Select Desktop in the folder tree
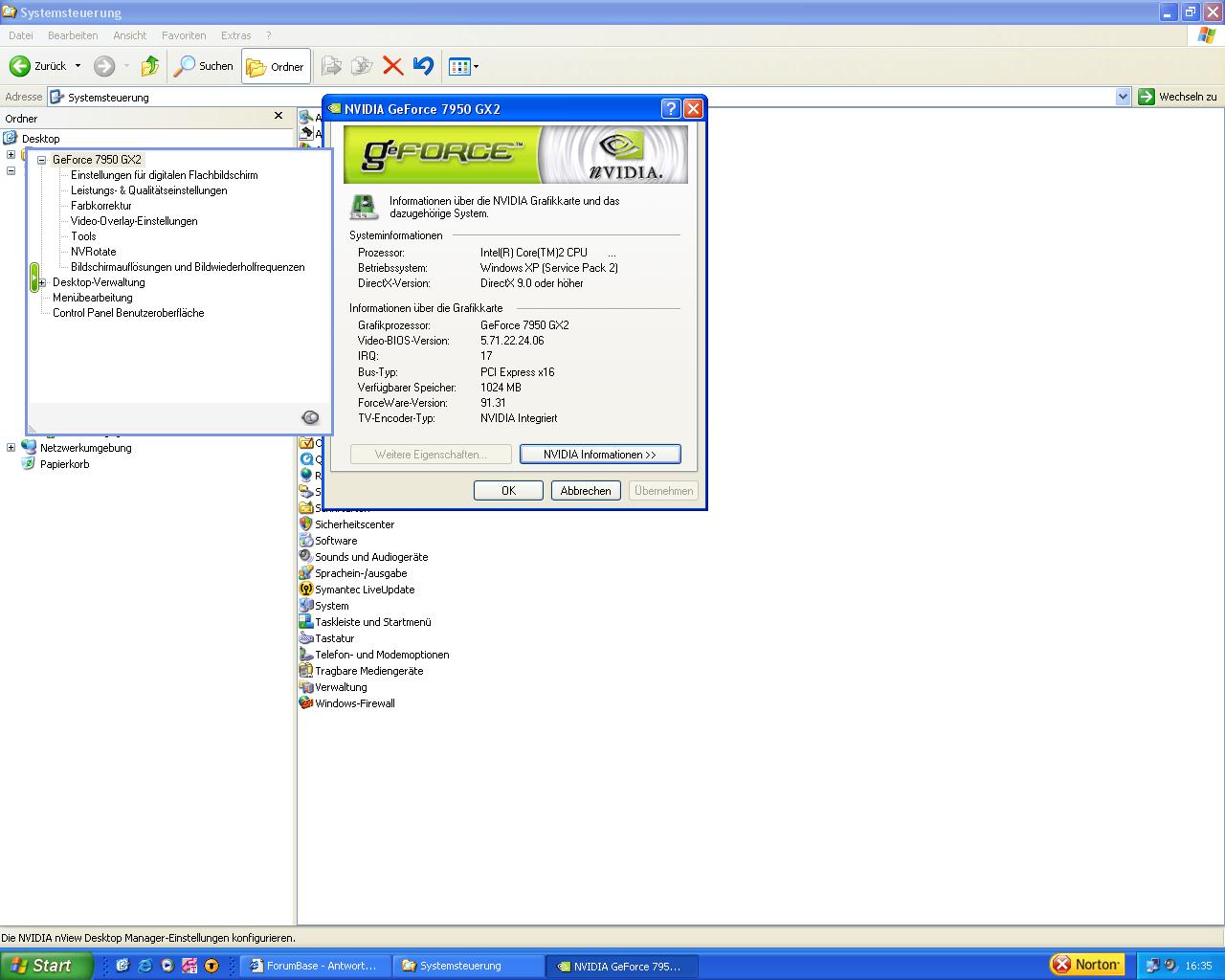Viewport: 1225px width, 980px height. tap(40, 139)
